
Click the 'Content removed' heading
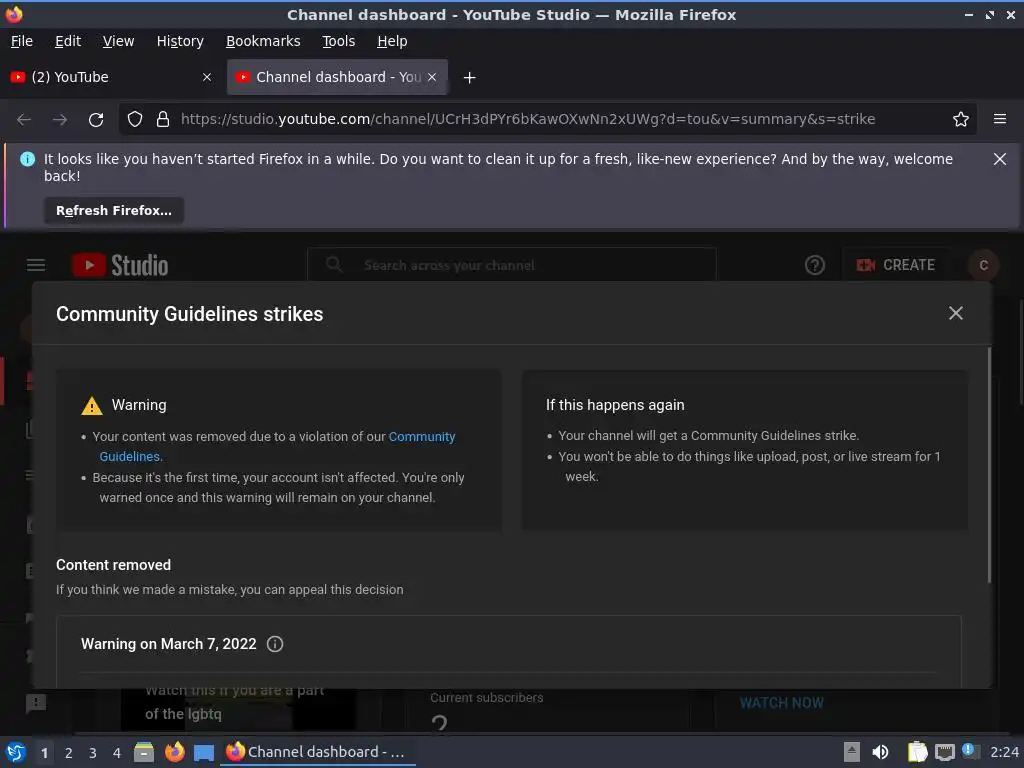pos(114,565)
